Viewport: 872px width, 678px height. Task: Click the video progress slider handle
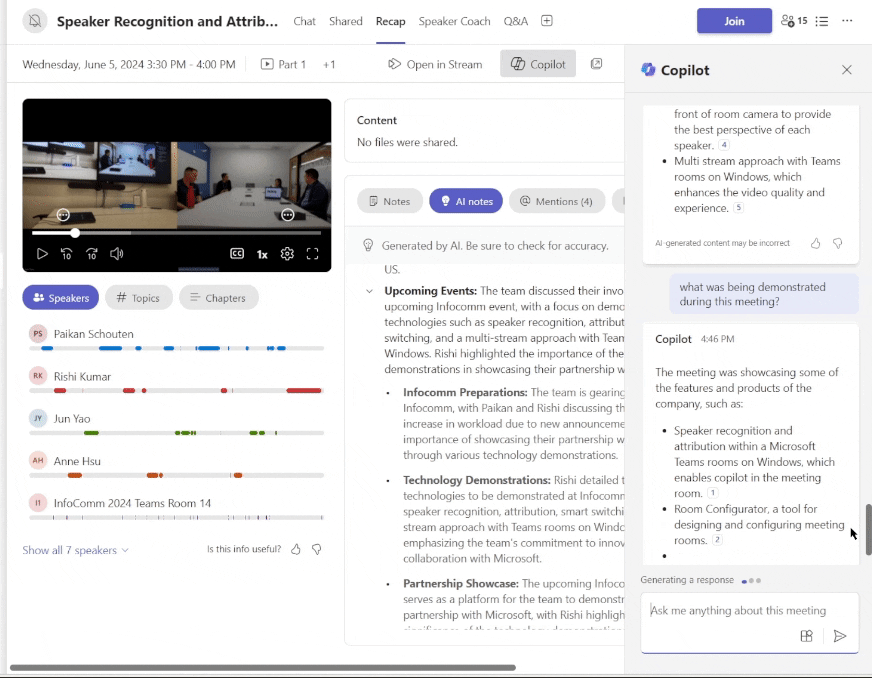75,233
